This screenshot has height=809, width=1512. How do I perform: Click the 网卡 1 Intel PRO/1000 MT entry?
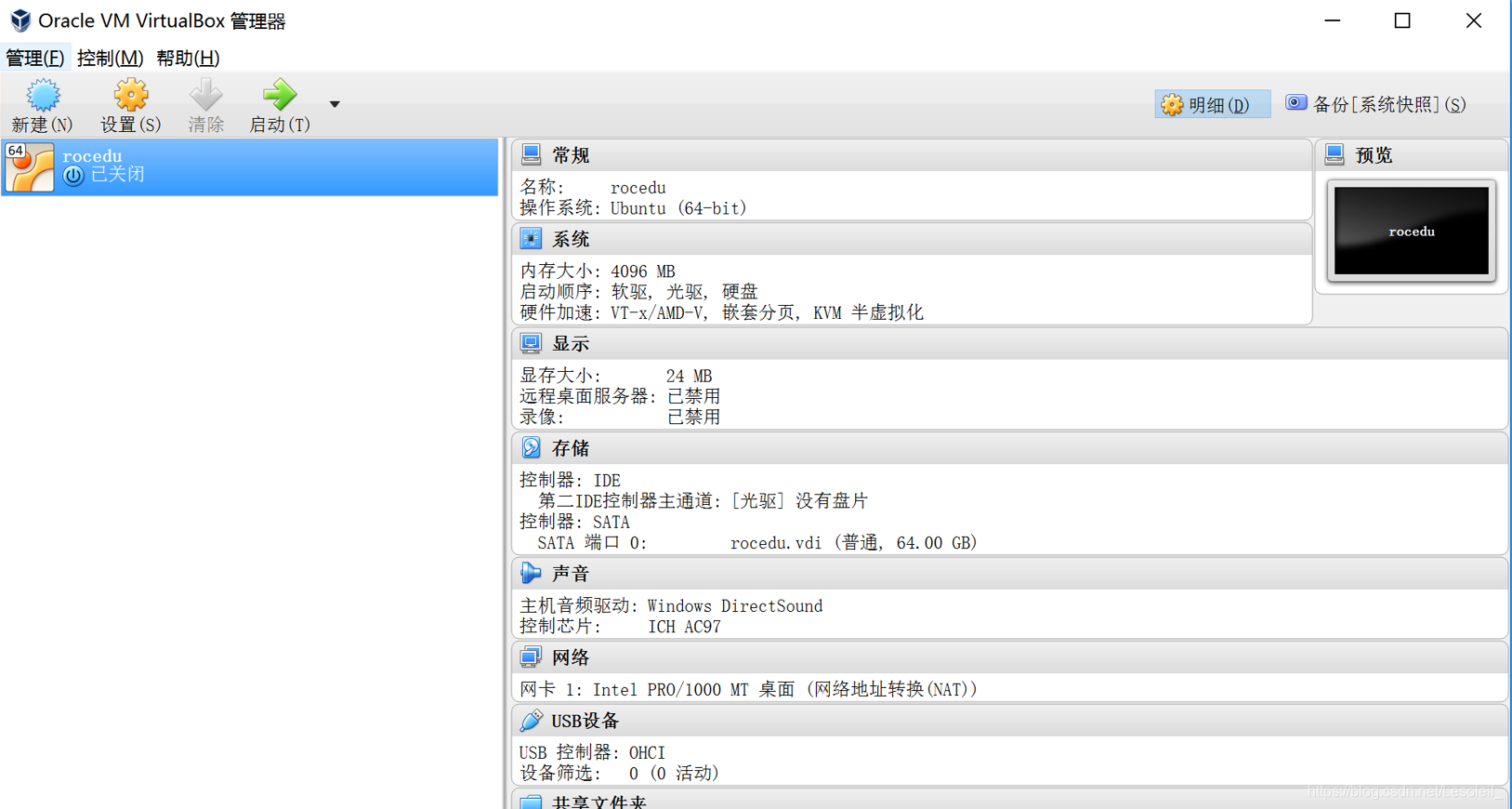(x=749, y=689)
